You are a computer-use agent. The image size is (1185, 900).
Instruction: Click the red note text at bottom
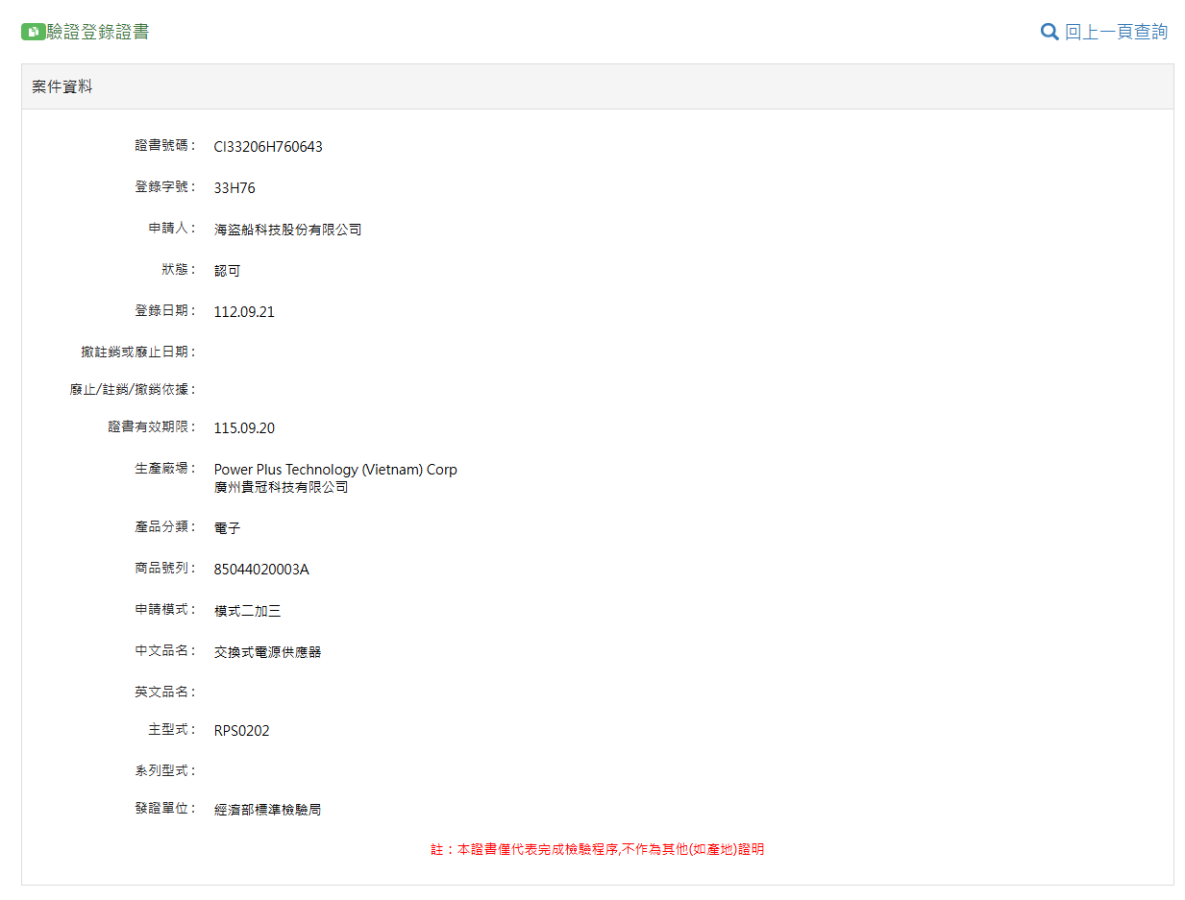(597, 849)
